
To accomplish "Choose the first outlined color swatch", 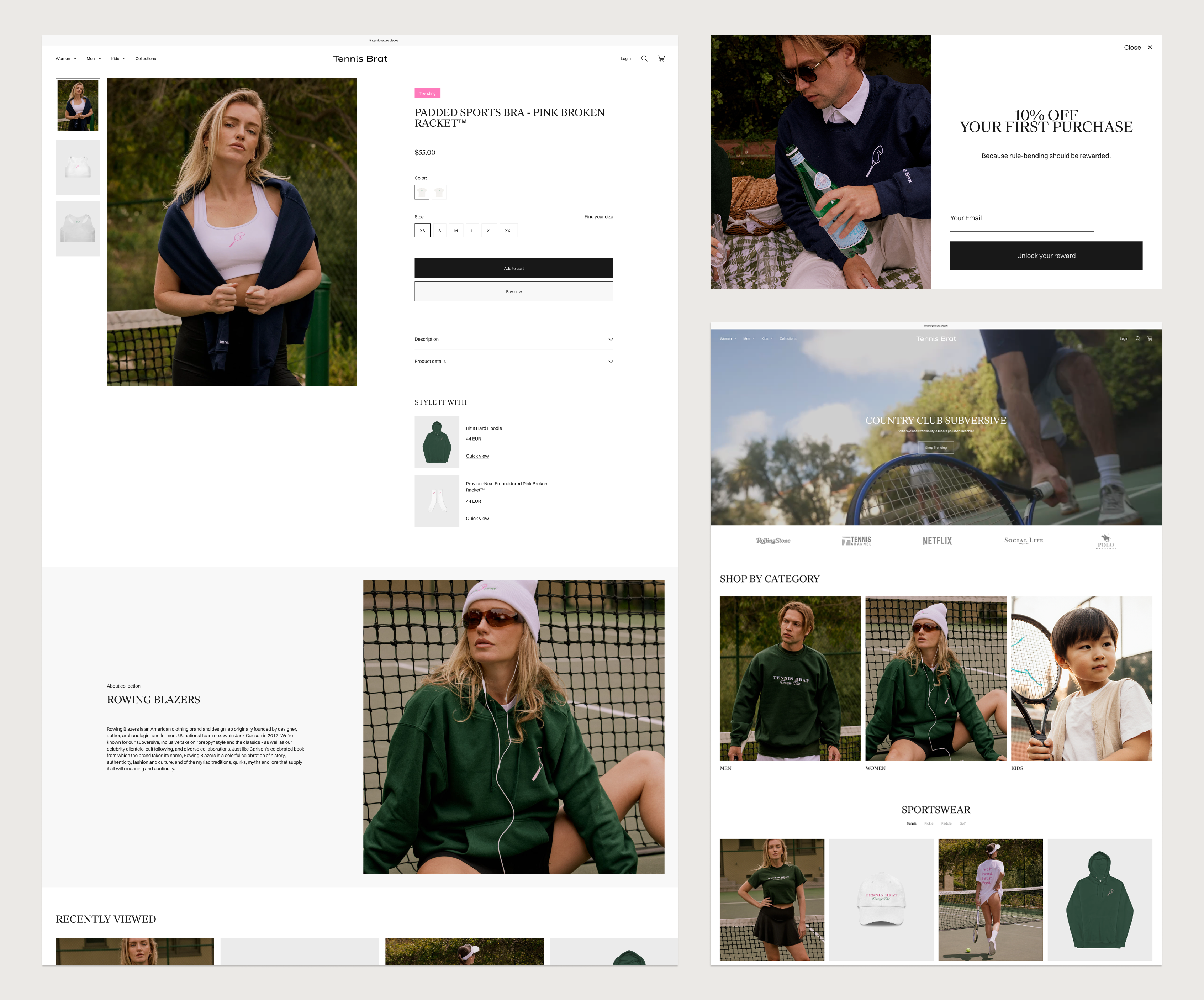I will tap(422, 192).
